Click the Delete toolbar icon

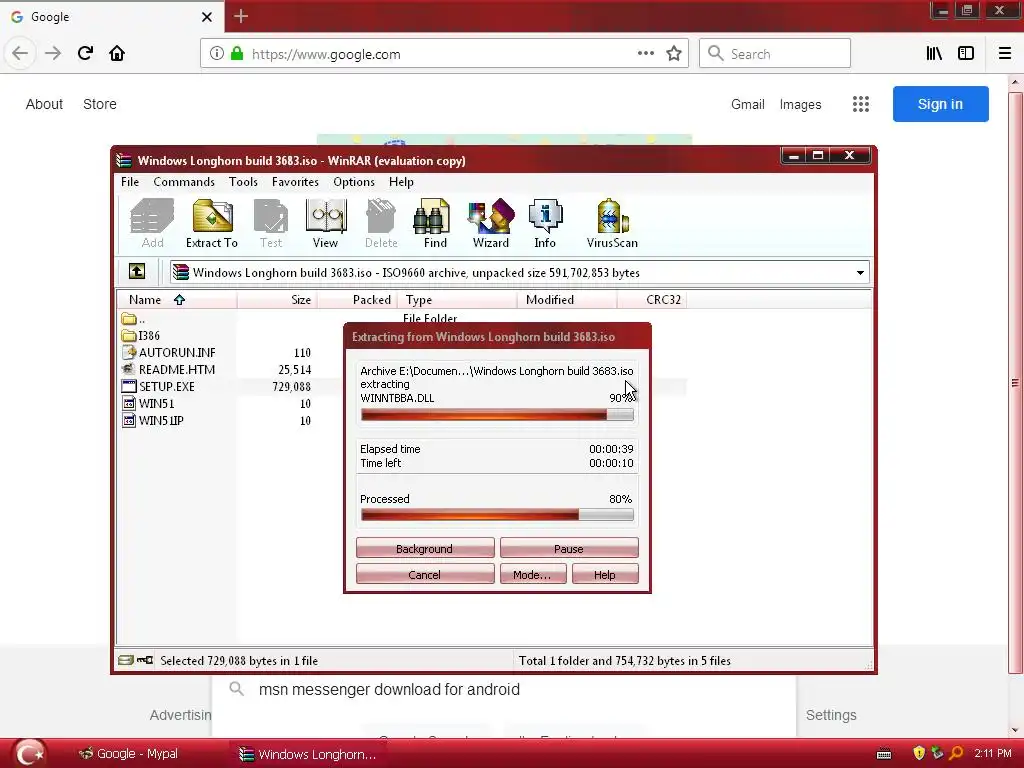[x=381, y=223]
